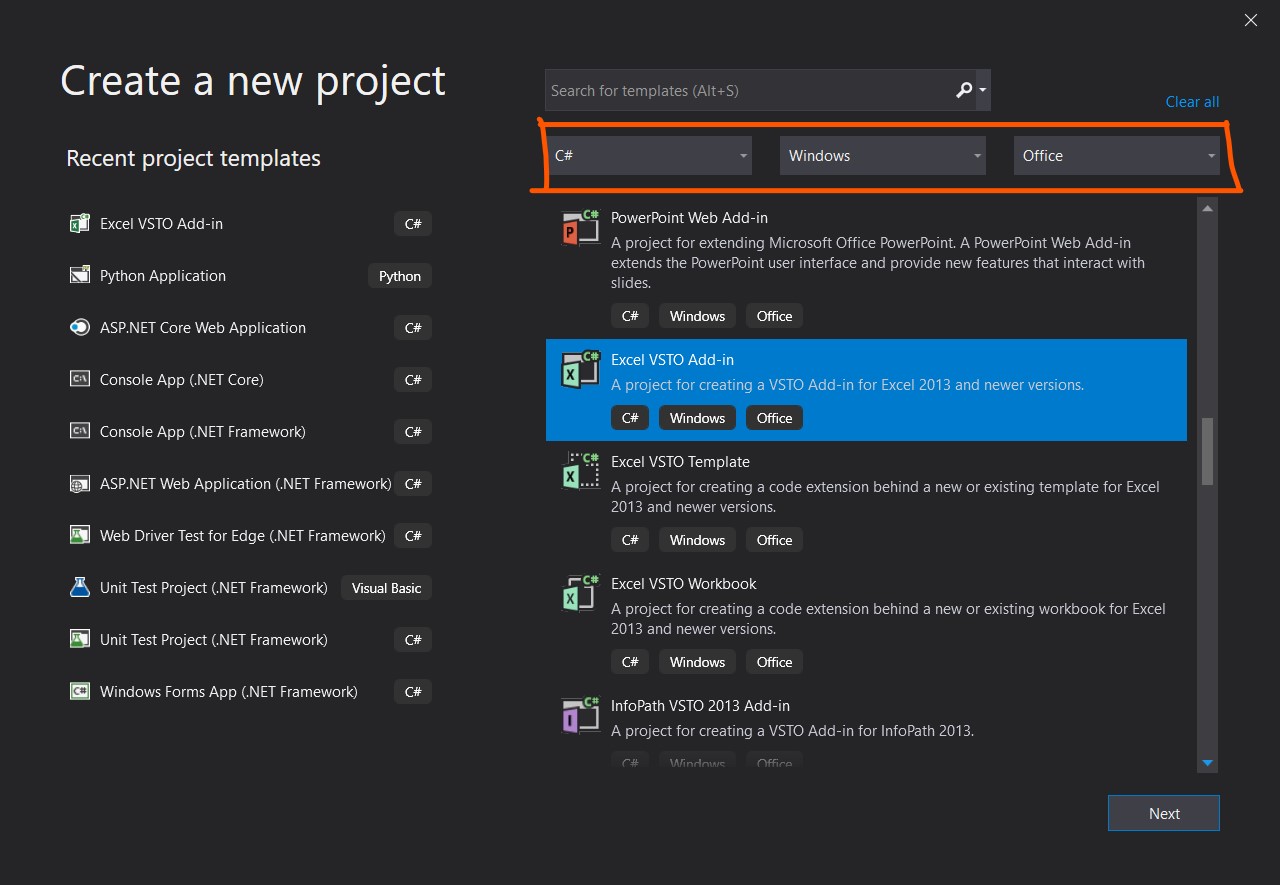Screen dimensions: 1280x885
Task: Click the Office tag under Excel VSTO Workbook
Action: [x=774, y=662]
